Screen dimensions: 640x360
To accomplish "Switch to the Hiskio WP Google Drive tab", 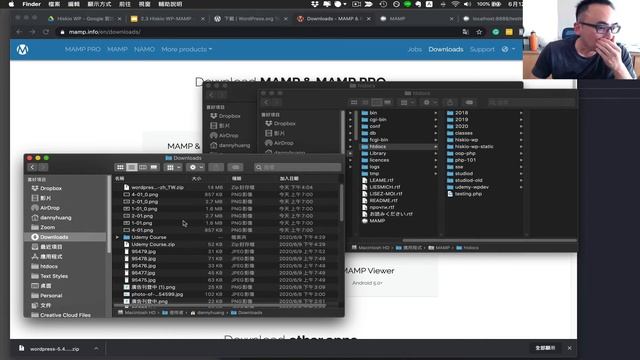I will pyautogui.click(x=84, y=19).
